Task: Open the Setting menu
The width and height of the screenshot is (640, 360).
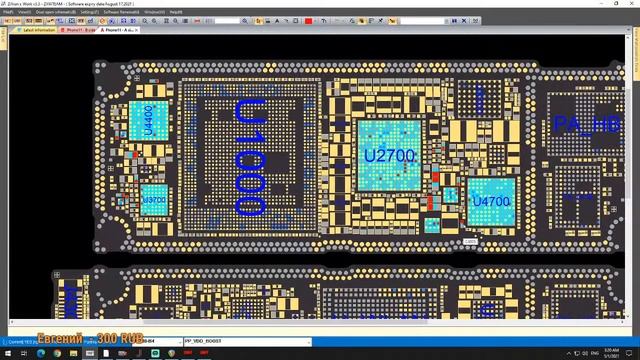Action: [x=89, y=12]
